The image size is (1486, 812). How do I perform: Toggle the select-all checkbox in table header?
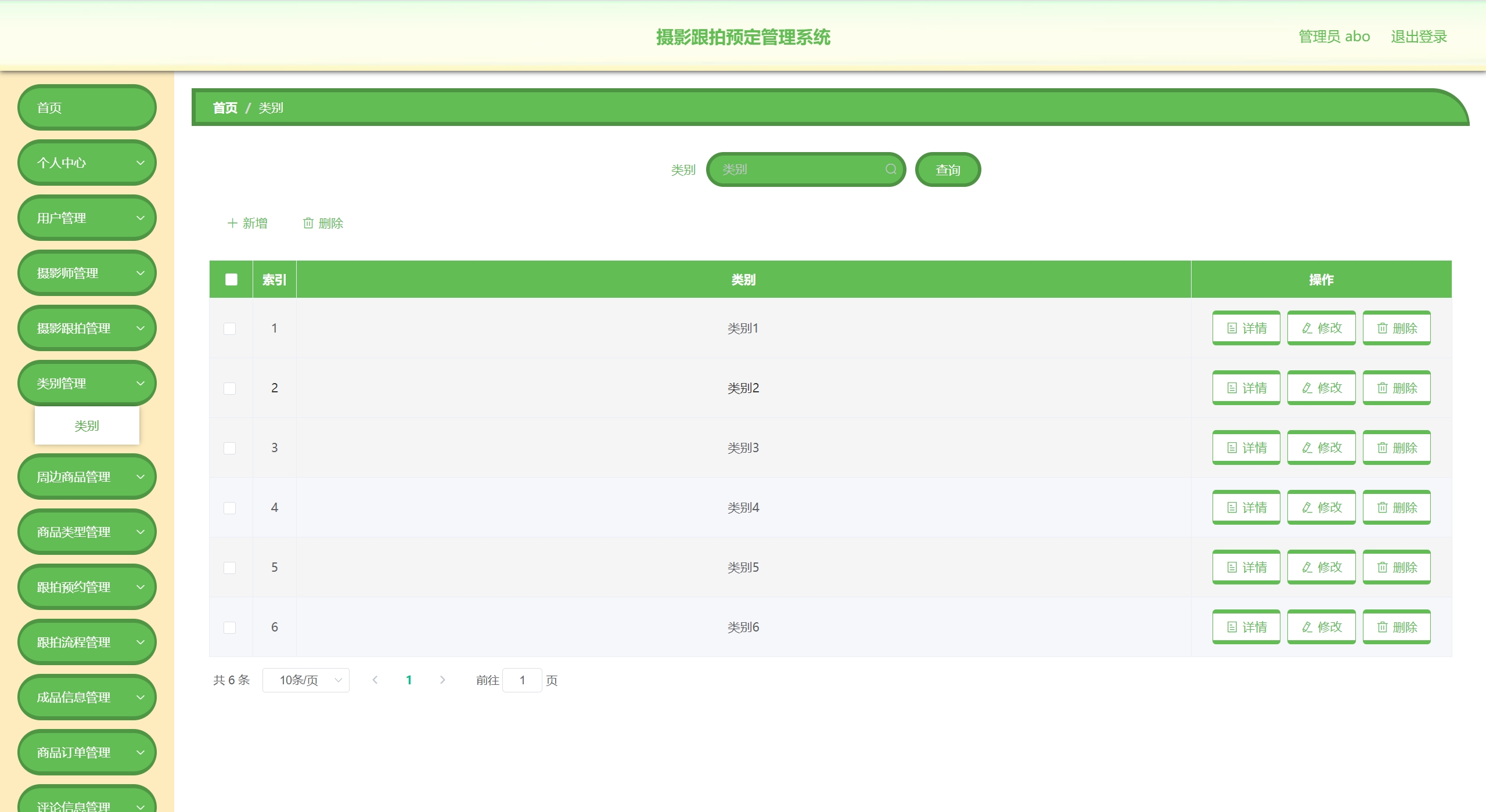pos(231,279)
